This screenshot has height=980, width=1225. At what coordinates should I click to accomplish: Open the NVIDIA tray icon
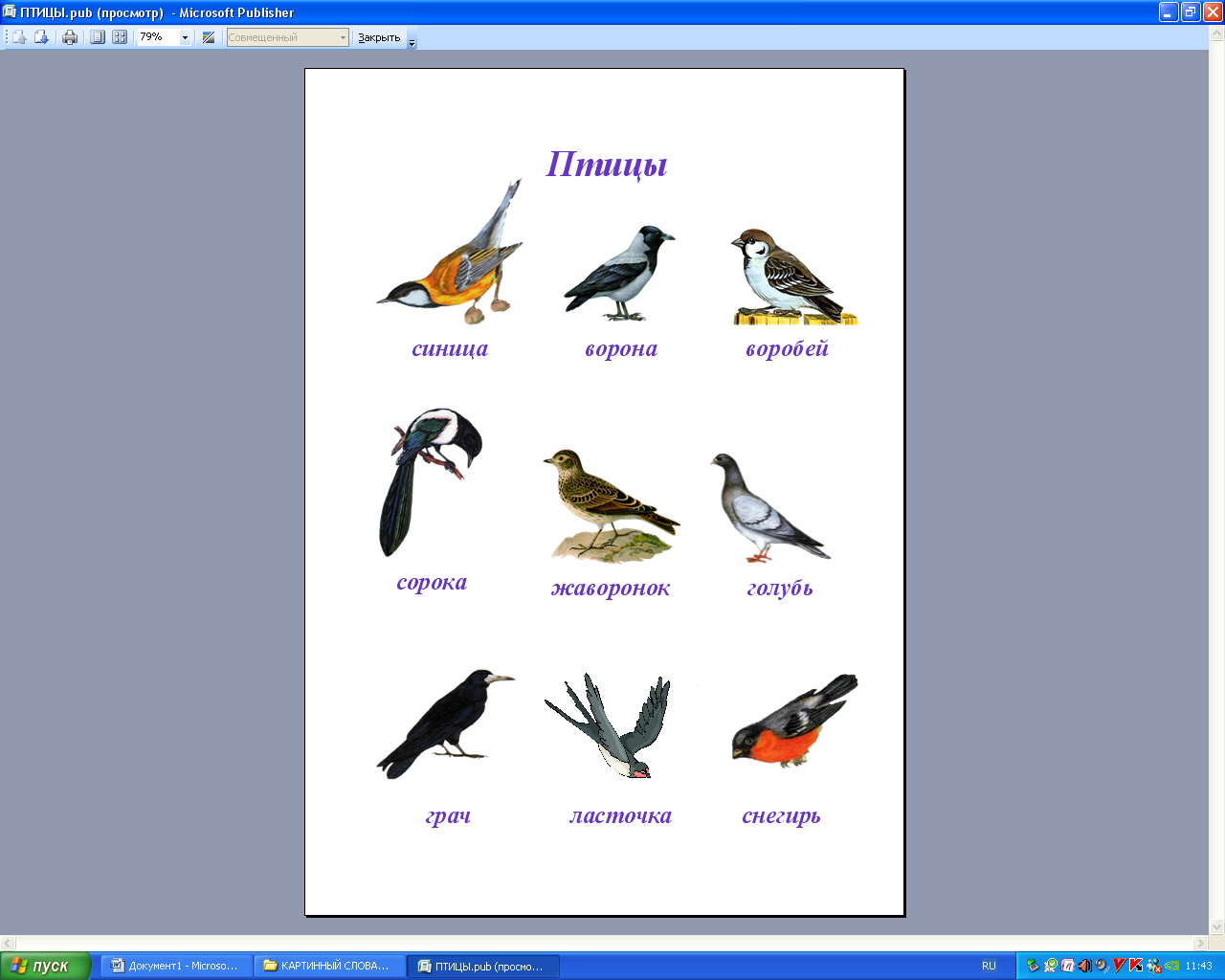click(1171, 966)
